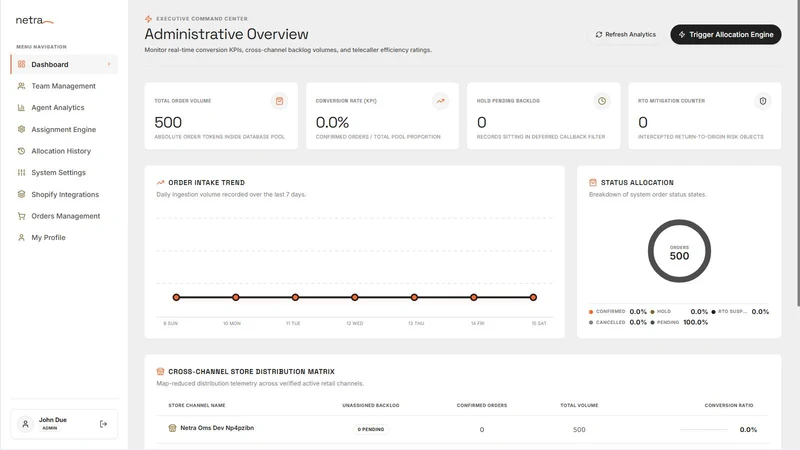This screenshot has height=450, width=800.
Task: Click the 500 Total Order Volume value
Action: [x=168, y=122]
